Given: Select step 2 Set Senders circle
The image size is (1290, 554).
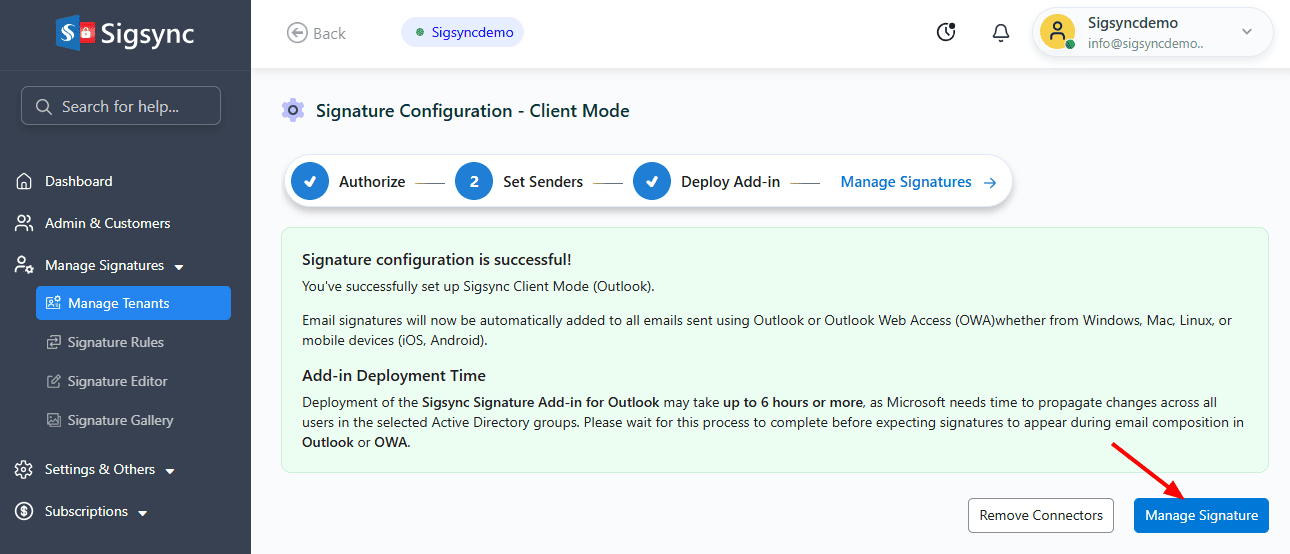Looking at the screenshot, I should pos(474,182).
